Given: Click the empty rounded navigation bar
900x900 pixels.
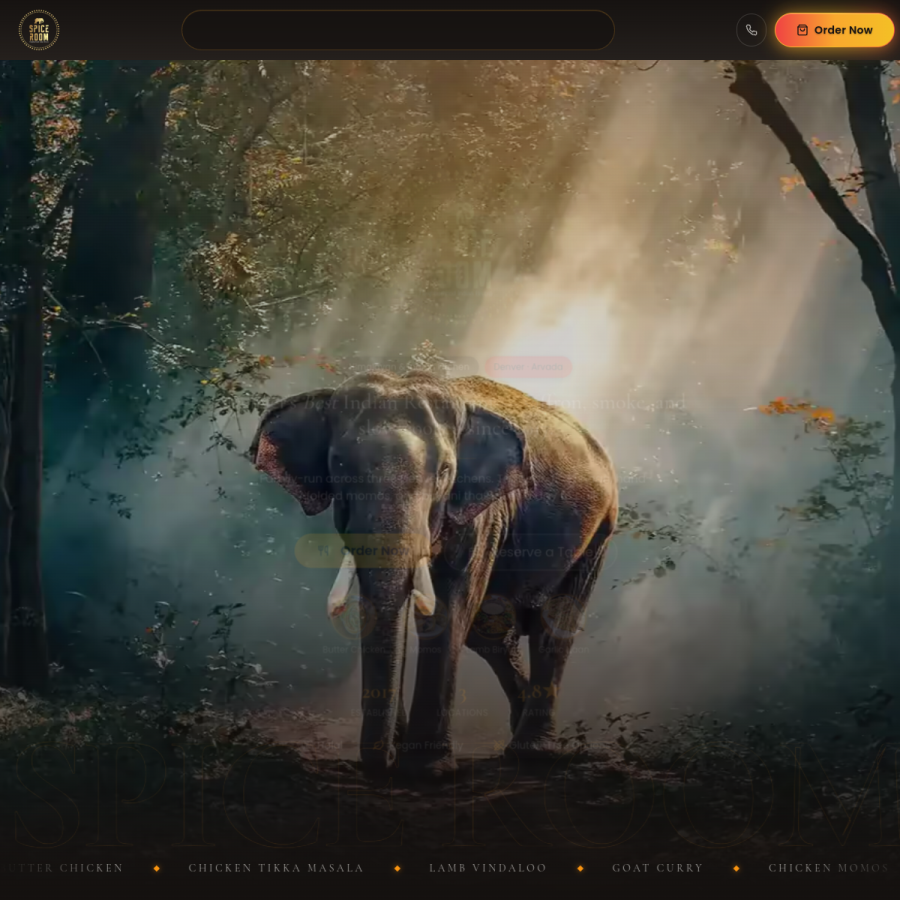Looking at the screenshot, I should (x=398, y=30).
